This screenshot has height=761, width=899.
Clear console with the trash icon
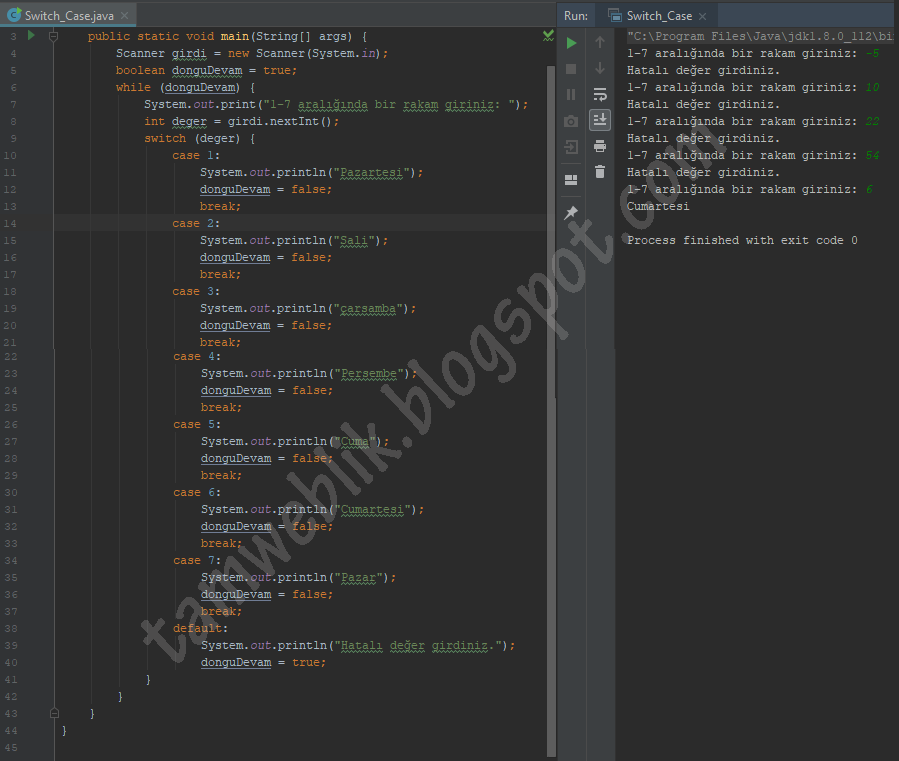click(600, 171)
